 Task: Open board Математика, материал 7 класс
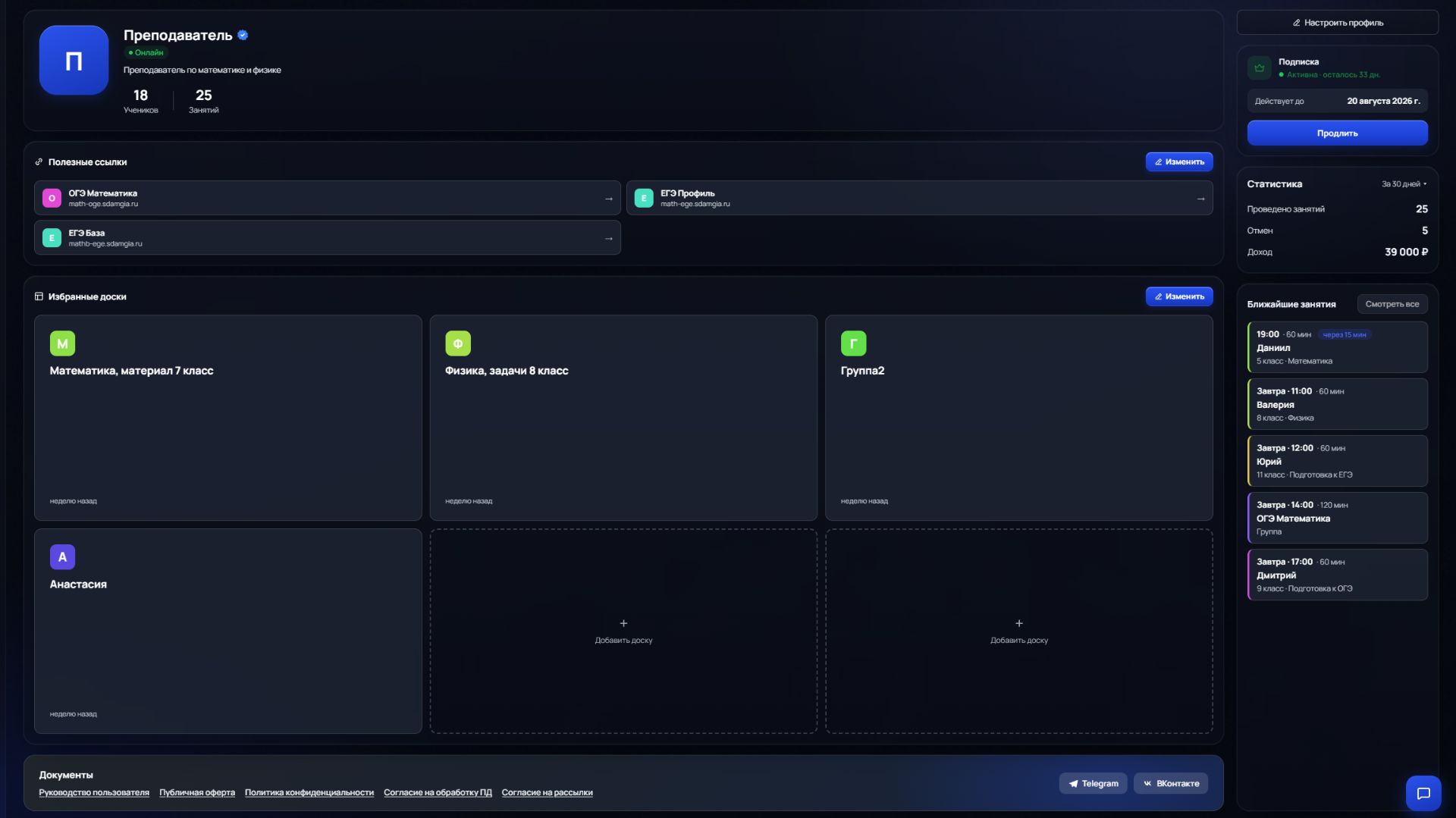point(227,418)
